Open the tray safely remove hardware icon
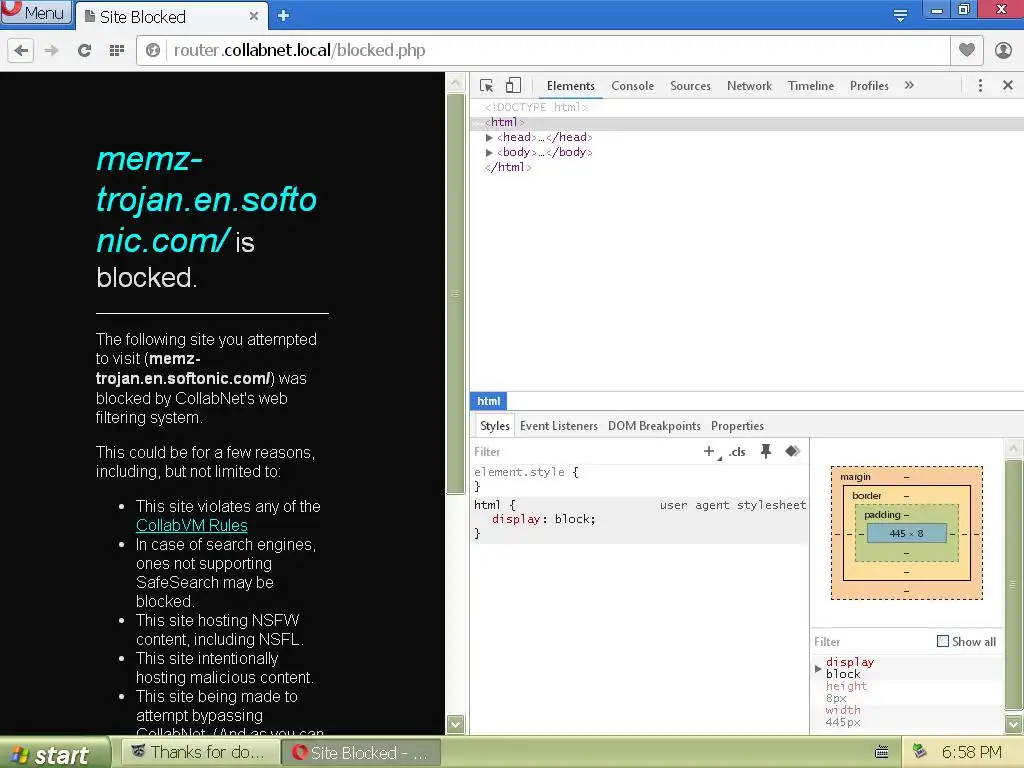The height and width of the screenshot is (768, 1024). point(920,751)
